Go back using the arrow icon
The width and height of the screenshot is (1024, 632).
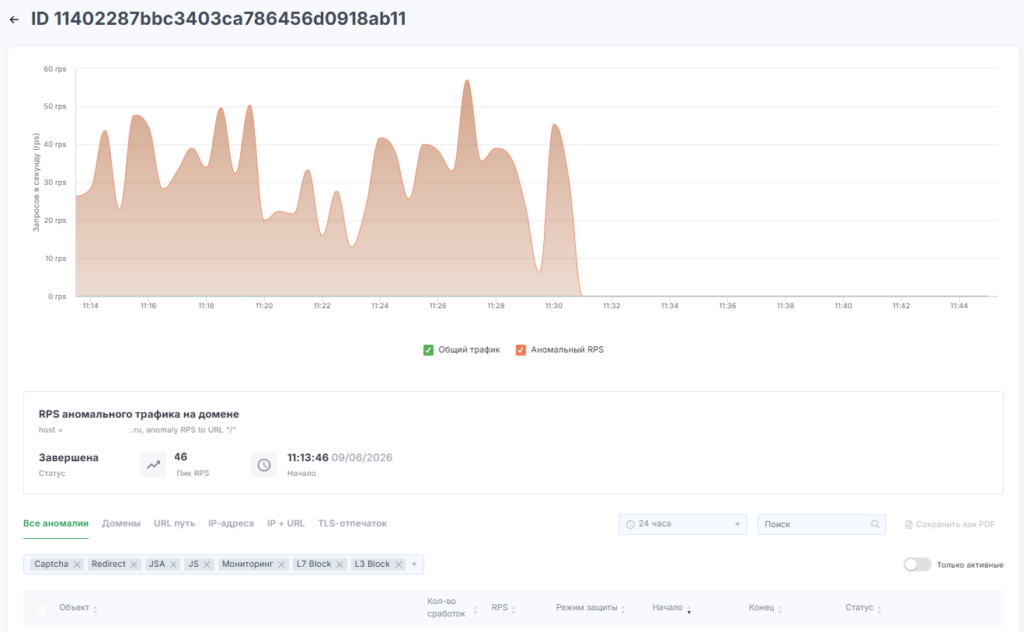pyautogui.click(x=14, y=20)
